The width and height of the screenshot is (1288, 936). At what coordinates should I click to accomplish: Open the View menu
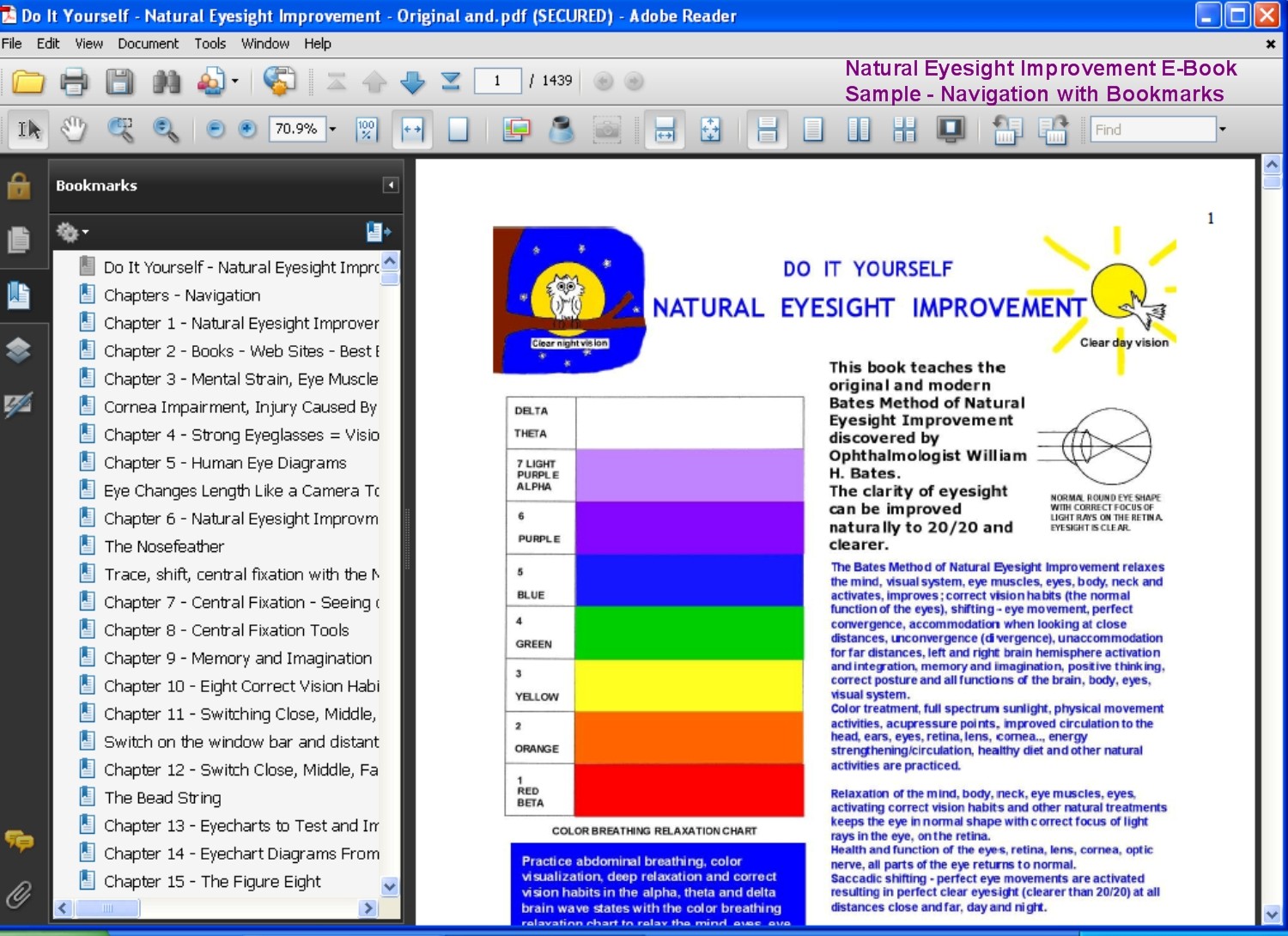[x=88, y=44]
